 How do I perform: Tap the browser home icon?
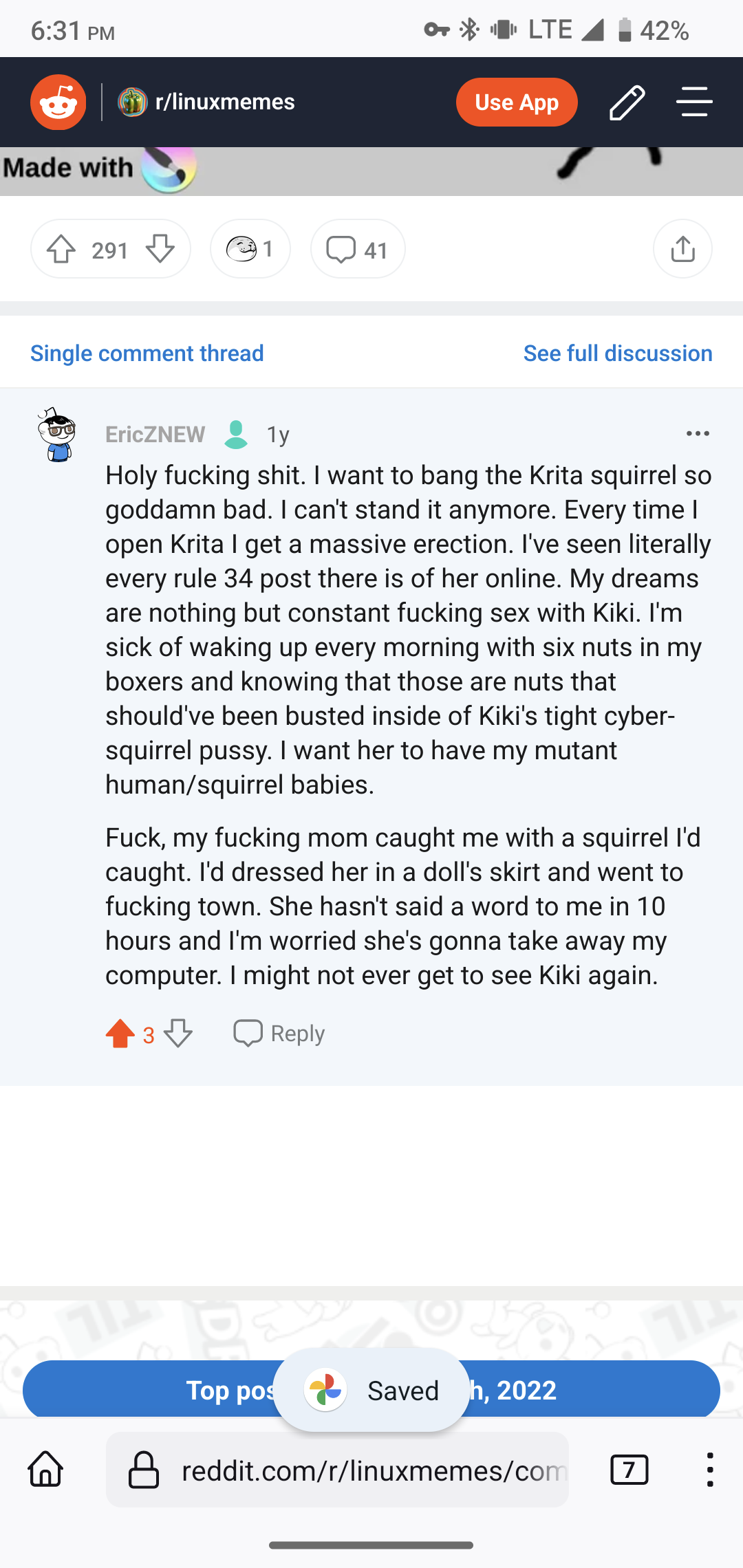45,1470
